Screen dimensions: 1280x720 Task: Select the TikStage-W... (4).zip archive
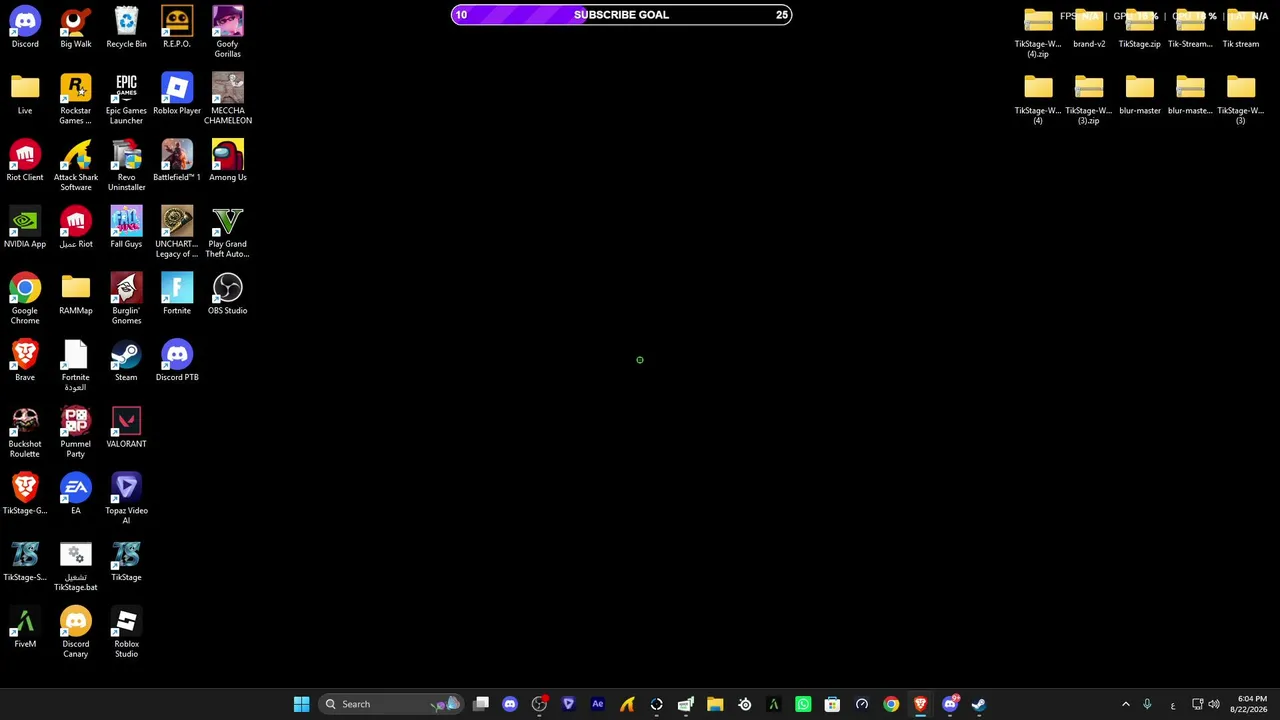[1038, 32]
